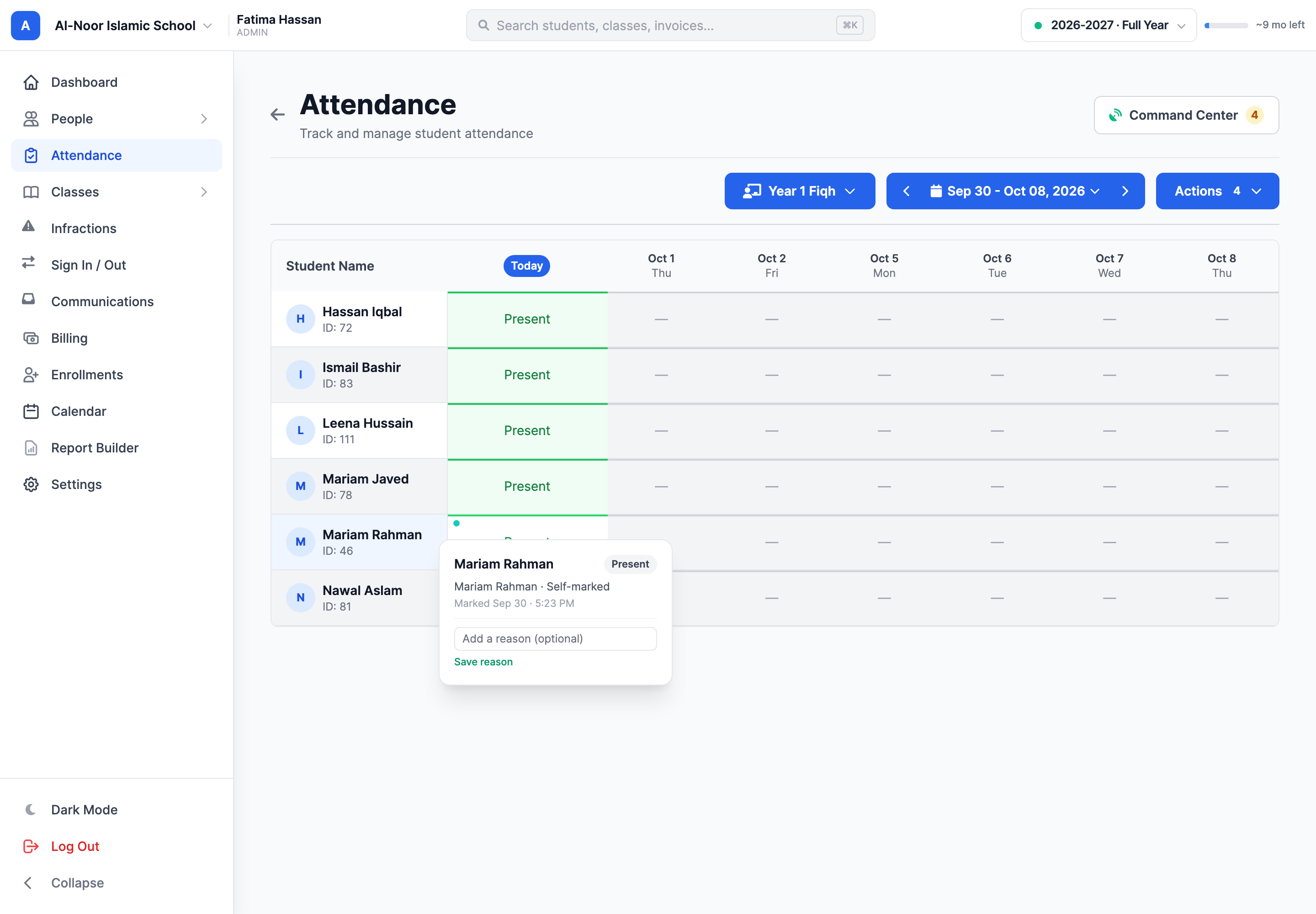Collapse the sidebar

pos(116,883)
